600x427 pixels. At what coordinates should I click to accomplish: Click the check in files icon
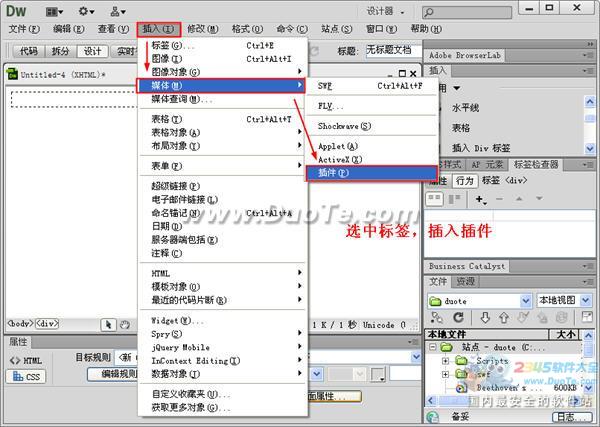coord(542,318)
